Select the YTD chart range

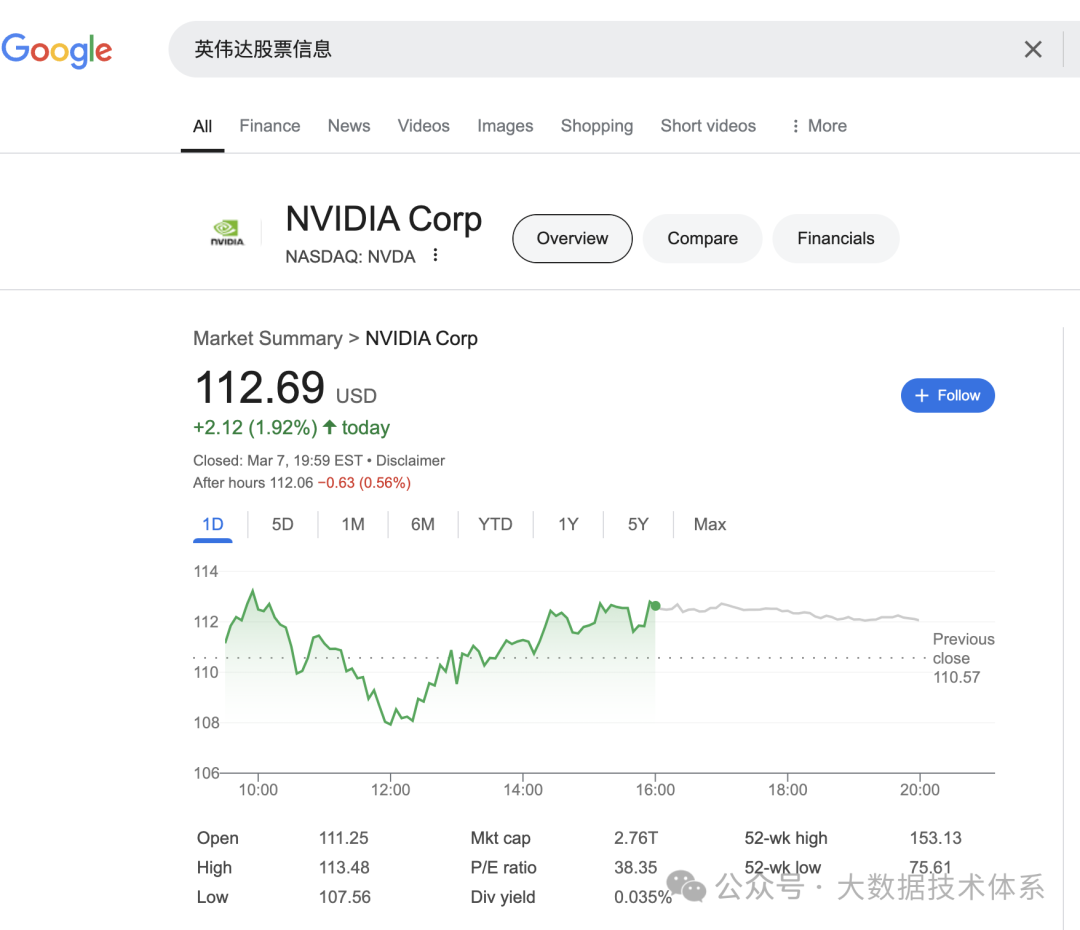495,524
